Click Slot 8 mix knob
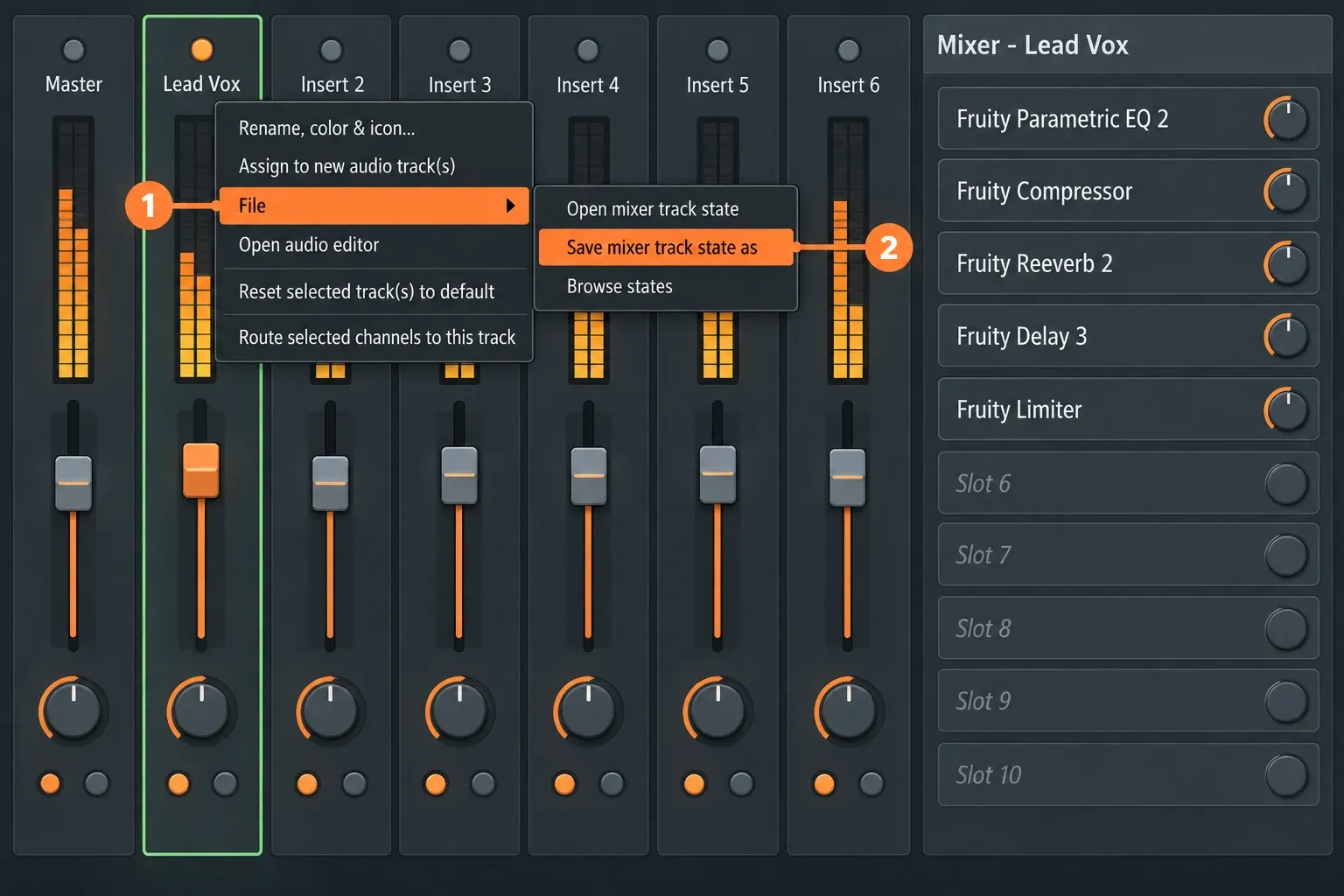 coord(1287,629)
